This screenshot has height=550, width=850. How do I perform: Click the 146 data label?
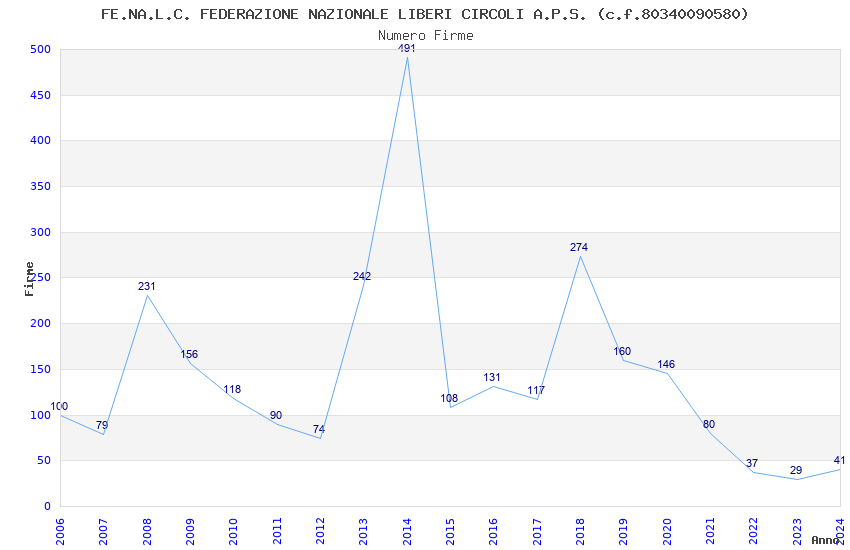click(666, 364)
